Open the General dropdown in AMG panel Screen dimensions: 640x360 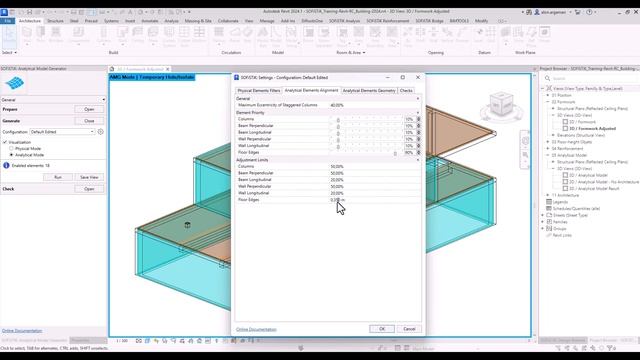point(53,100)
